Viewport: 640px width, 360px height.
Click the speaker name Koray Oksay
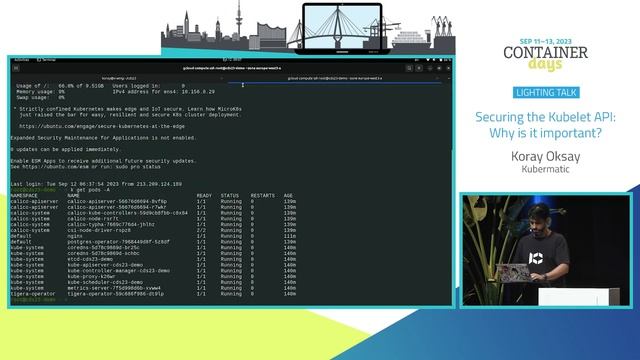545,156
